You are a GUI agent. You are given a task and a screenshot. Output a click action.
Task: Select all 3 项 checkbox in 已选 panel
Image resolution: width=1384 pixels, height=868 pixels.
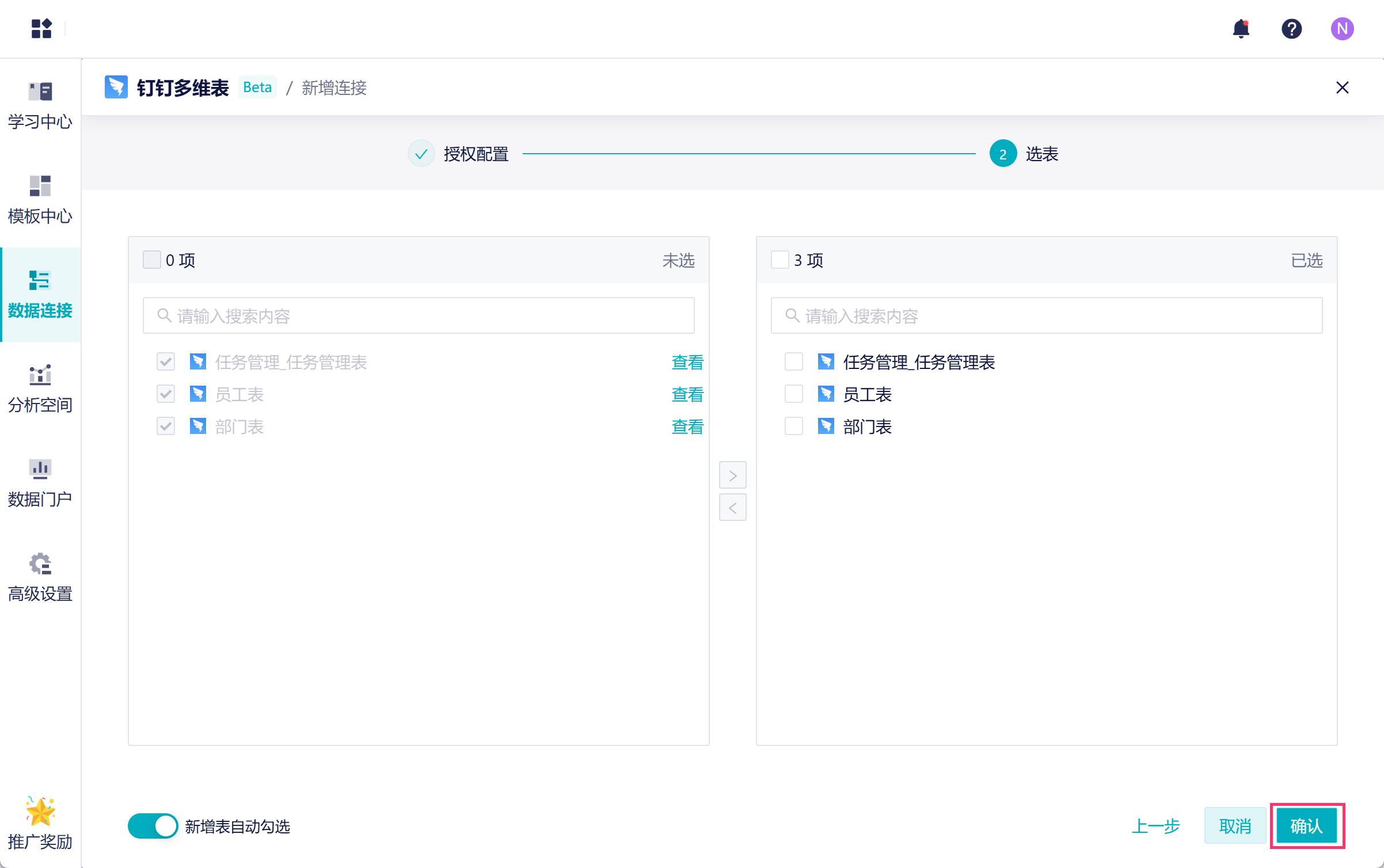tap(780, 260)
